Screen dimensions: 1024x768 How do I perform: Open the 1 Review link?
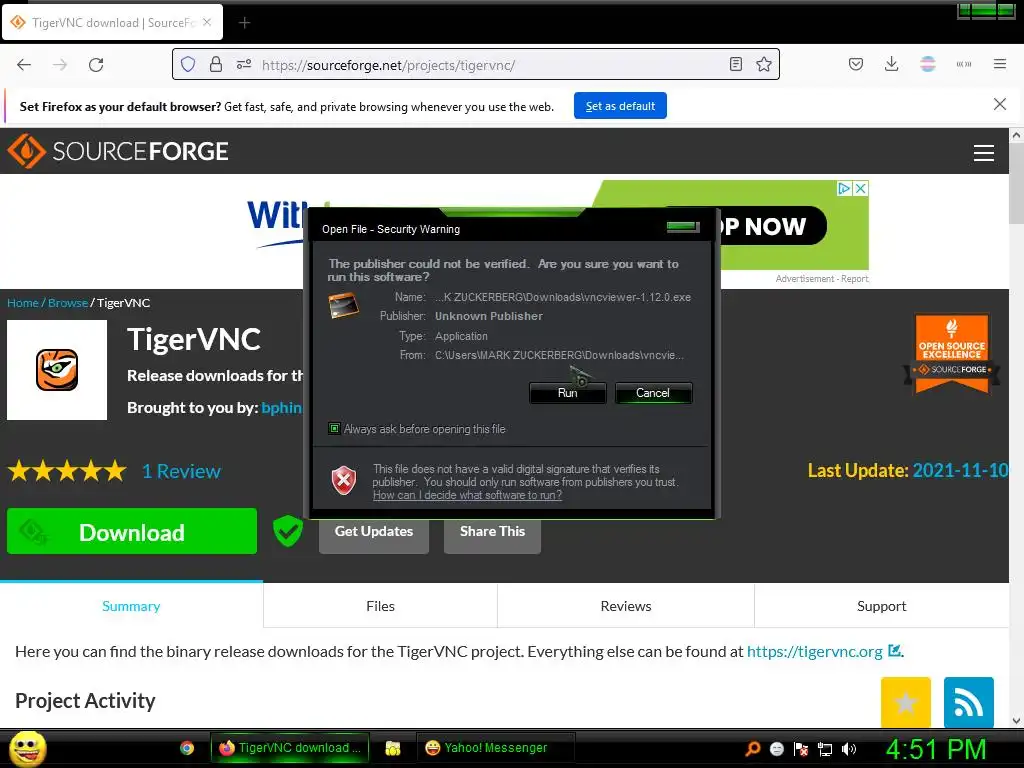pos(182,471)
